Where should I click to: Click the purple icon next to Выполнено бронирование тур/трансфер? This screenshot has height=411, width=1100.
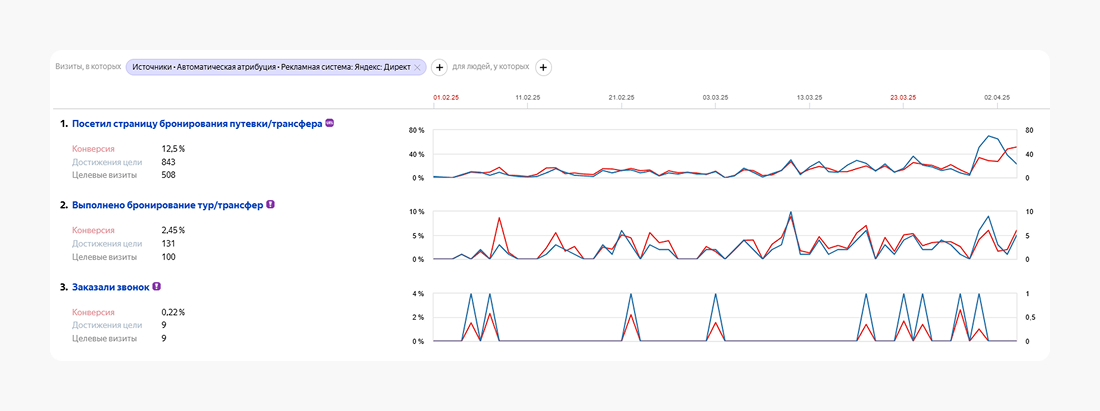point(270,205)
